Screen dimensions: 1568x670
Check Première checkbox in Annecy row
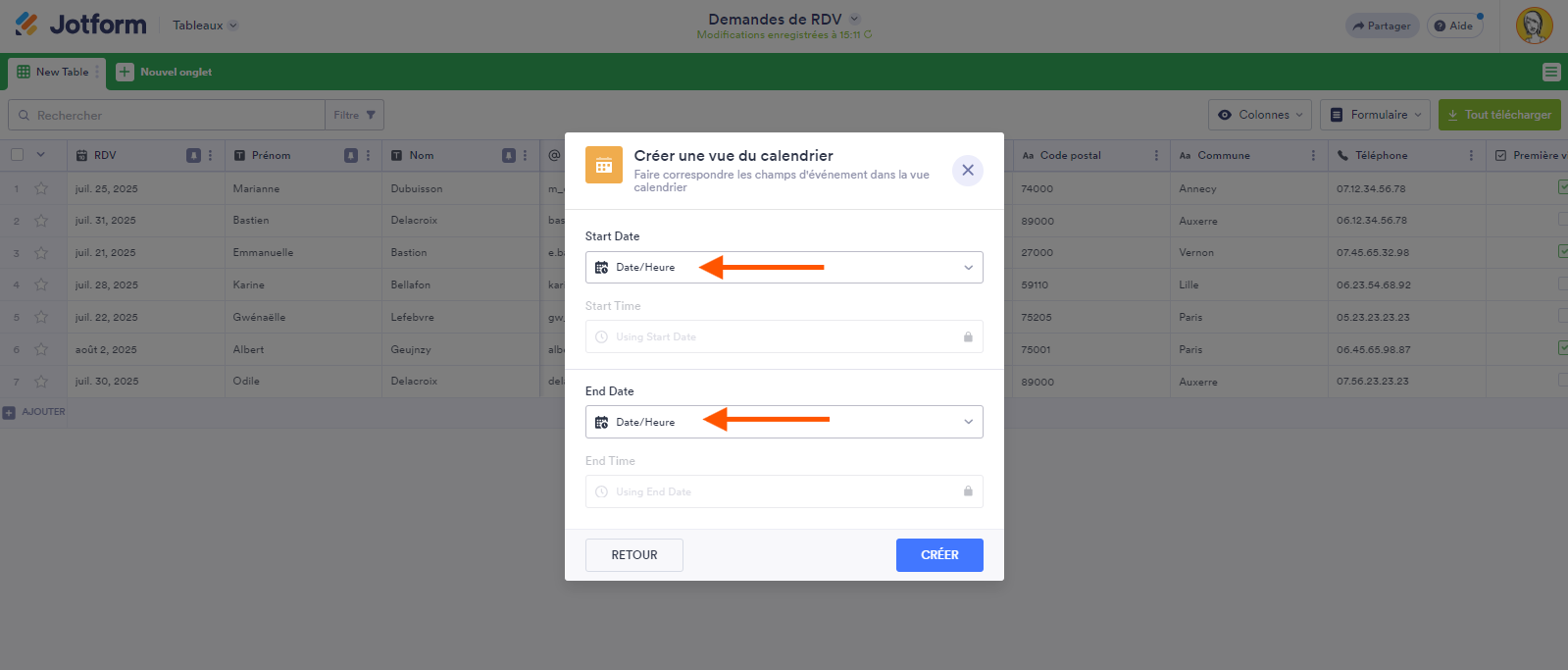coord(1563,187)
